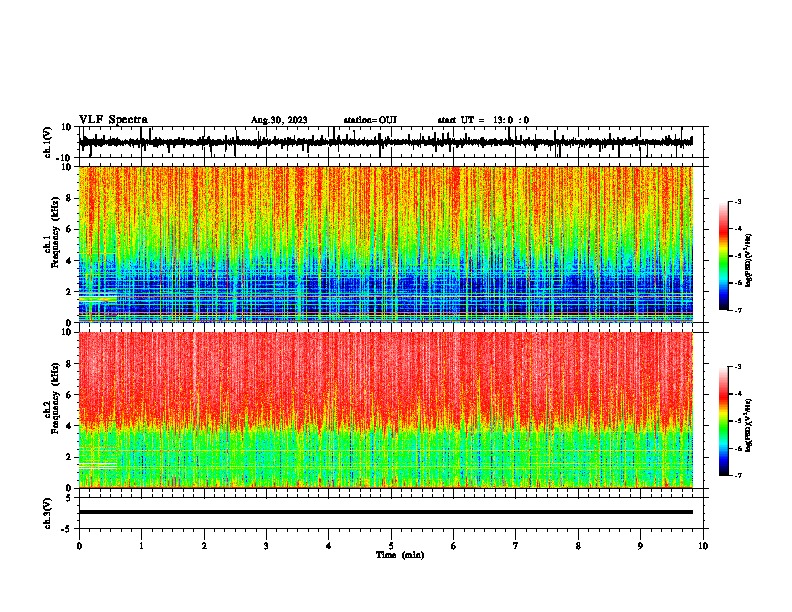Click the 'VLF Spectra' title text
The image size is (792, 612).
113,119
